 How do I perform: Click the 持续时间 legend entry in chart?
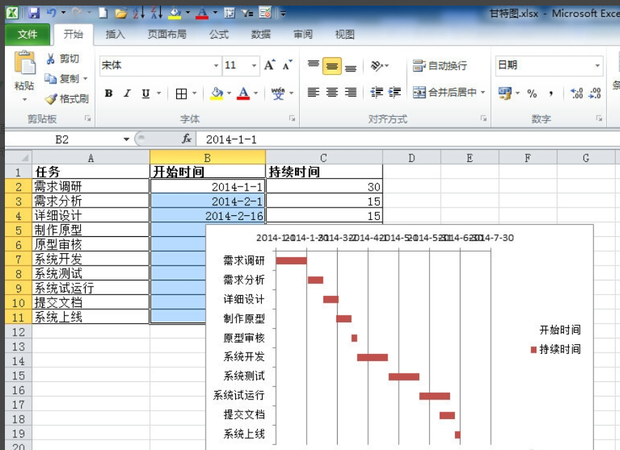556,350
